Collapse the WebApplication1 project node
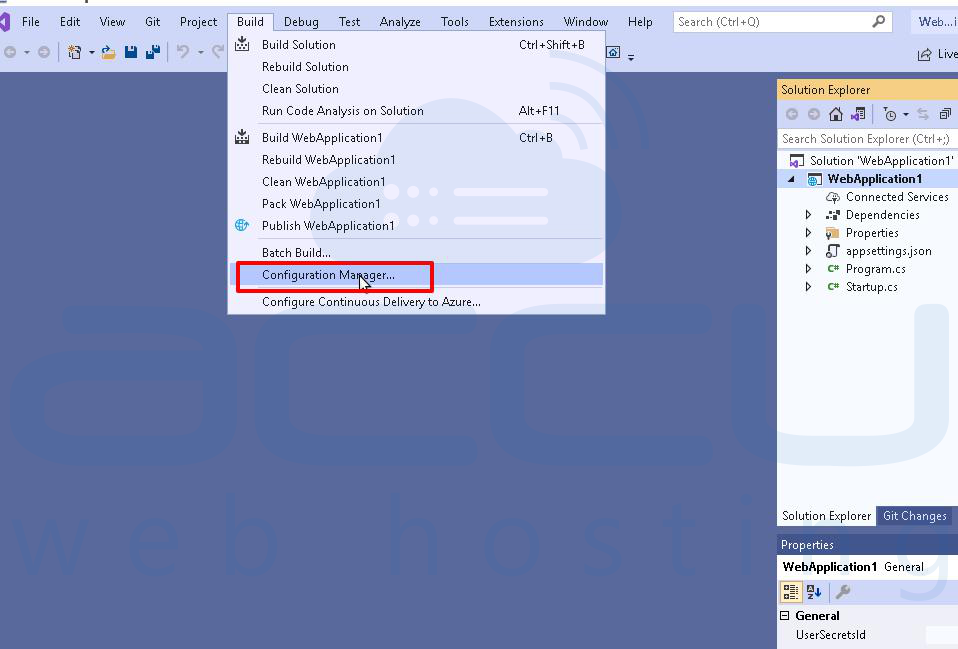 (x=792, y=180)
